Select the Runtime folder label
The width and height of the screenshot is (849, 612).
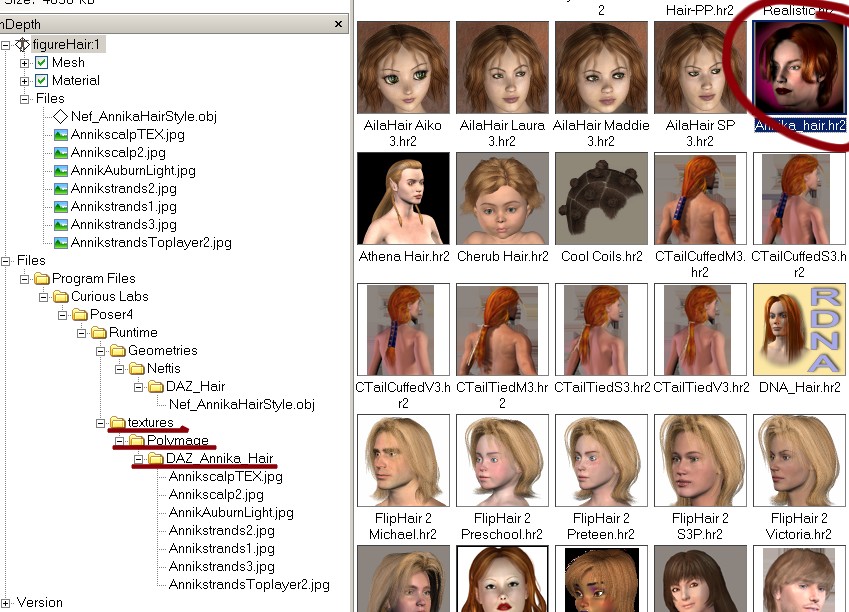[133, 333]
